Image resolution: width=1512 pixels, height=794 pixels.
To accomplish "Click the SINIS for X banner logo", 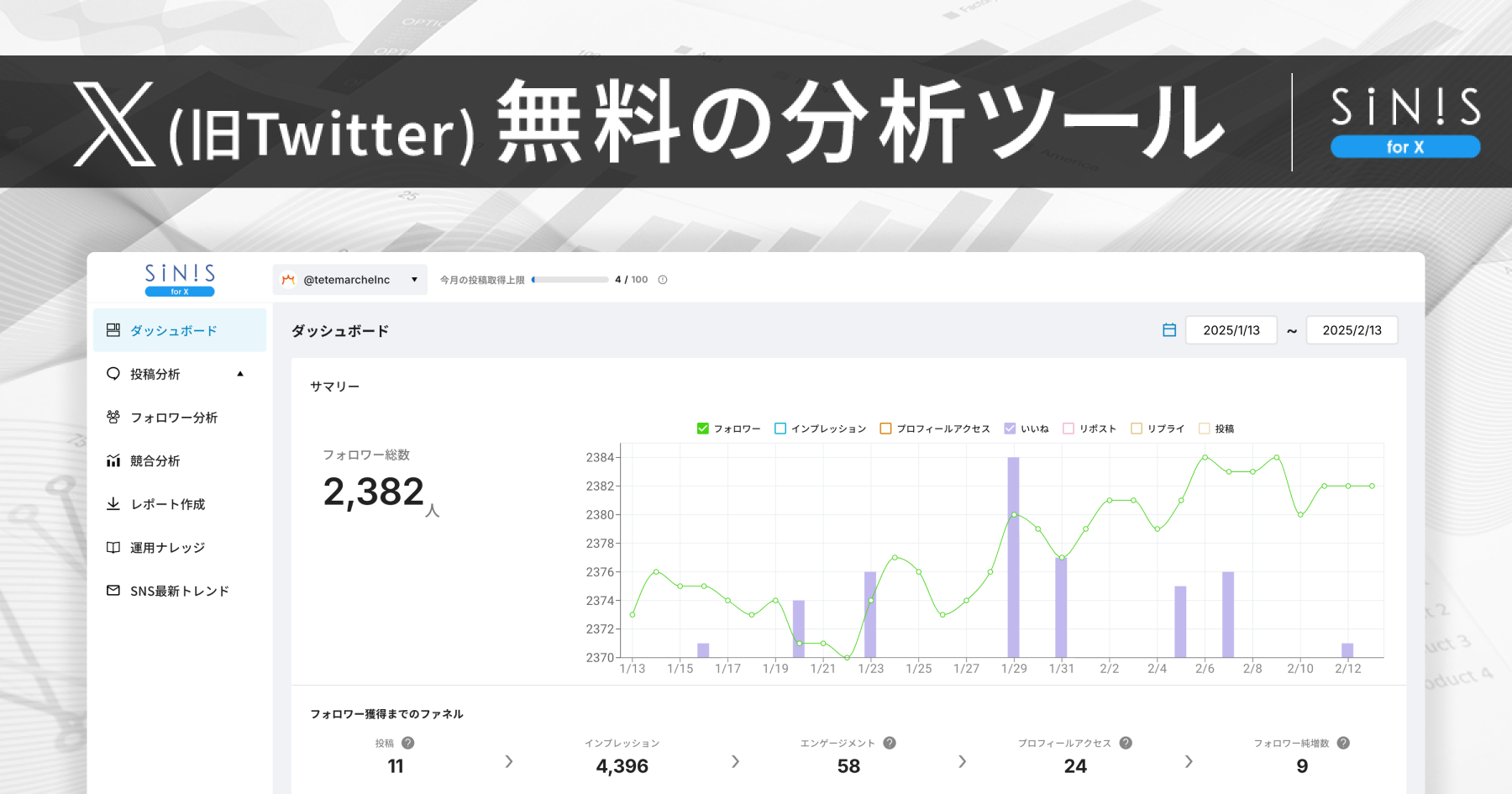I will (x=1405, y=122).
